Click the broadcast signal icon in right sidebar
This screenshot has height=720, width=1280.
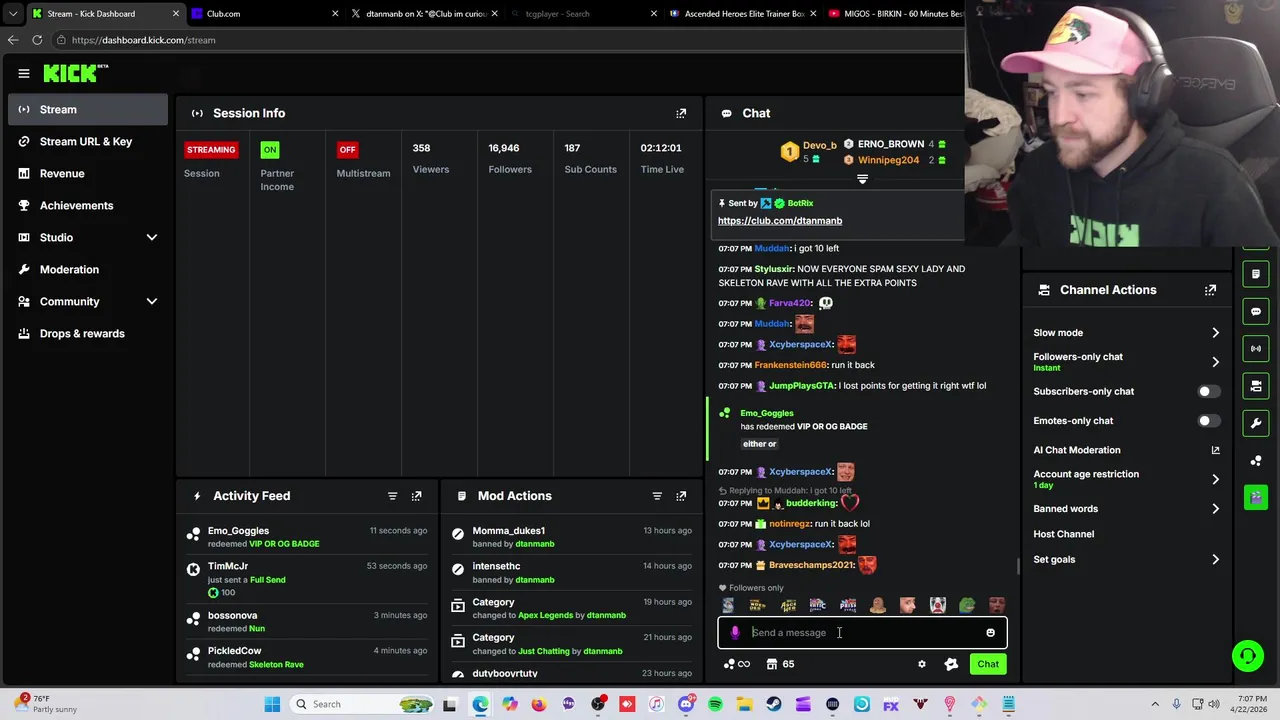coord(1256,348)
